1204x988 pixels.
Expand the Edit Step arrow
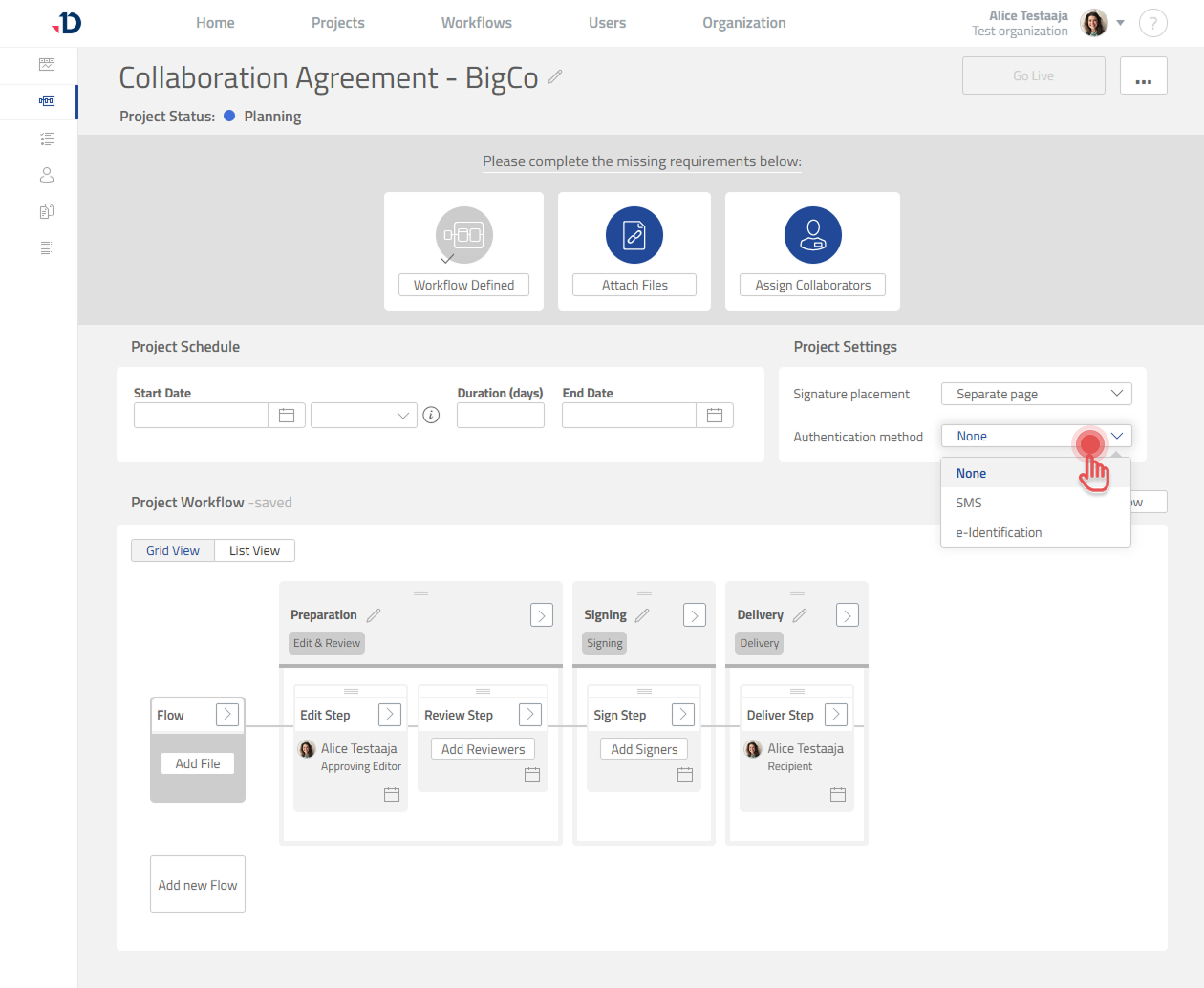390,715
